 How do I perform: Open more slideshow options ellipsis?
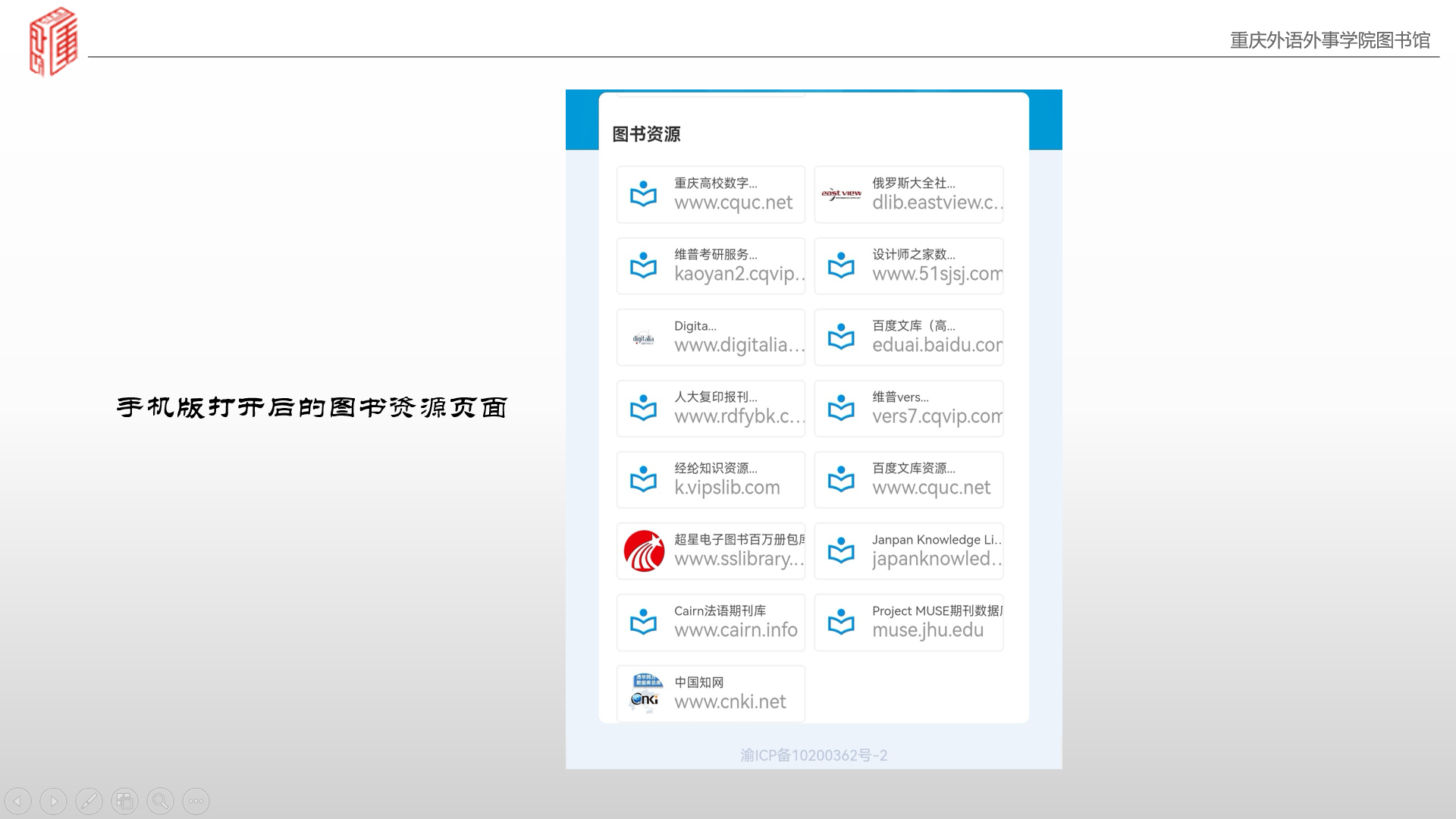pos(196,801)
